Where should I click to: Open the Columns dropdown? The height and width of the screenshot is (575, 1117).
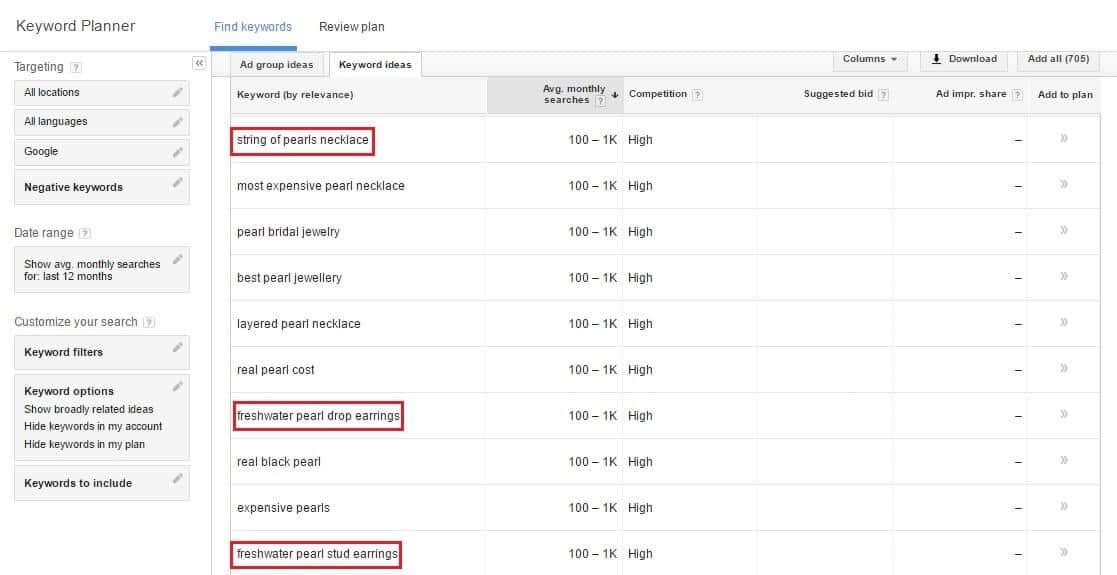pyautogui.click(x=870, y=59)
